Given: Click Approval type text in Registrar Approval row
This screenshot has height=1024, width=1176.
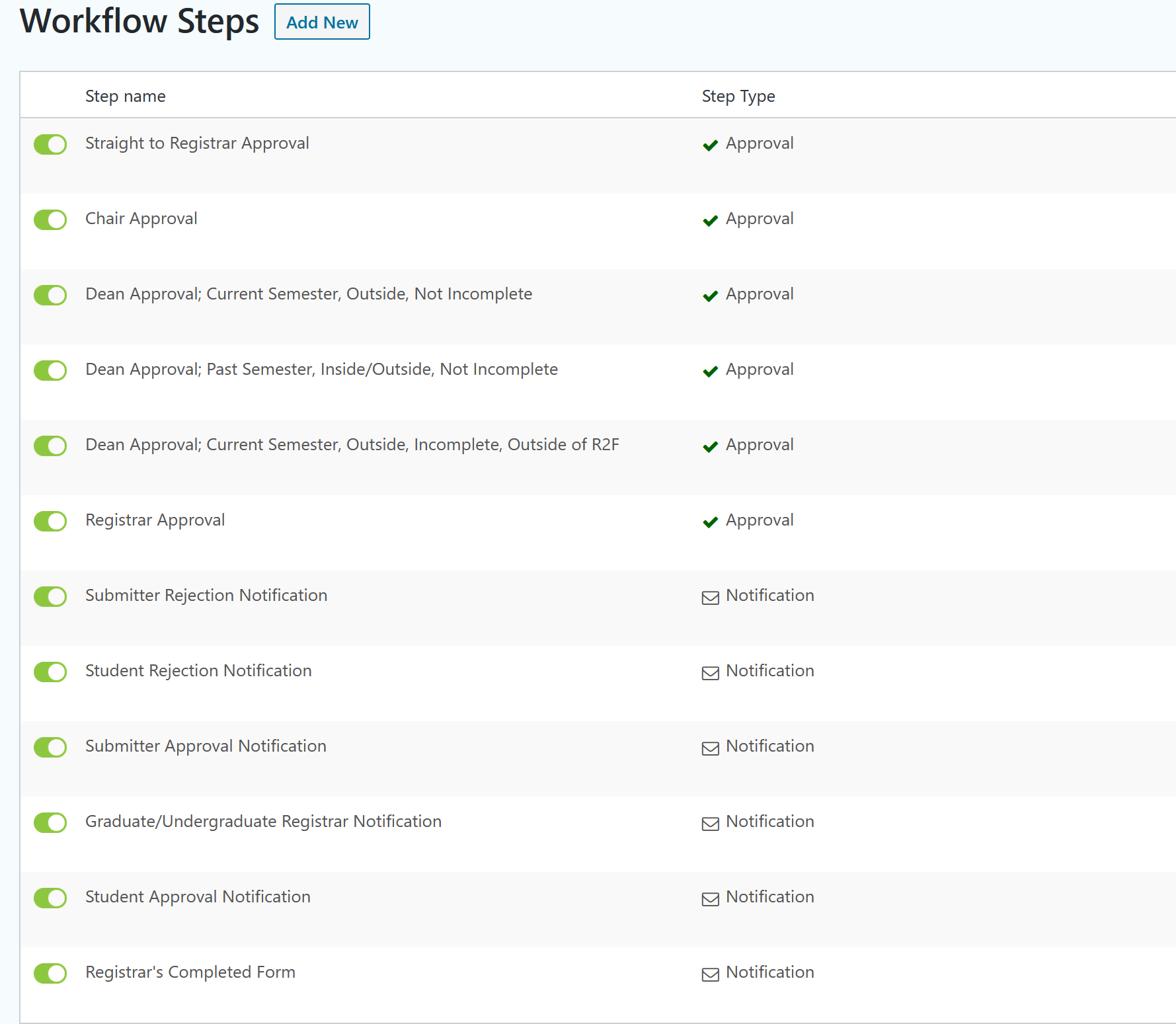Looking at the screenshot, I should (x=760, y=520).
